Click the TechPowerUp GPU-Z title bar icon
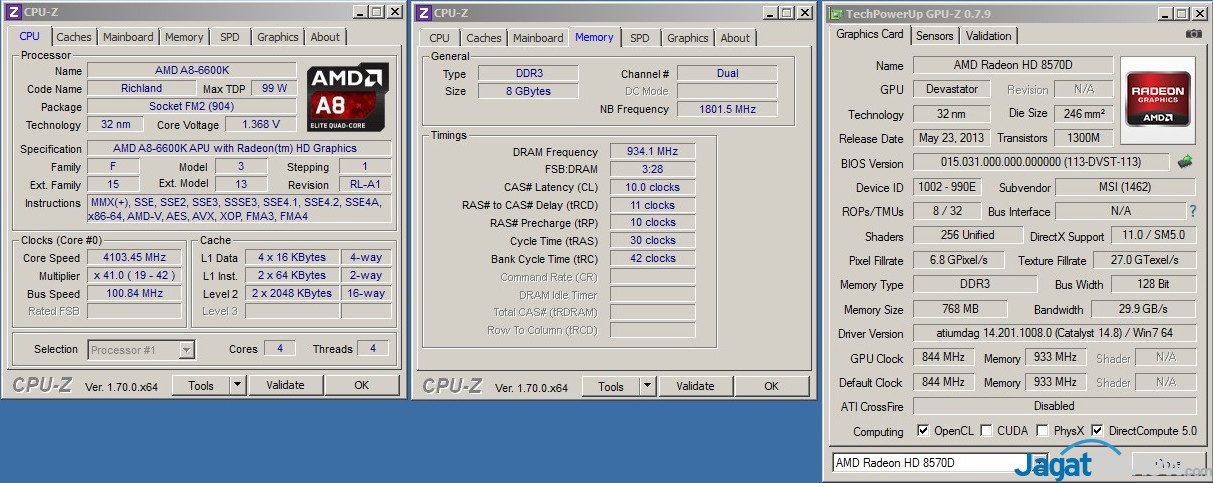The height and width of the screenshot is (483, 1213). 834,13
